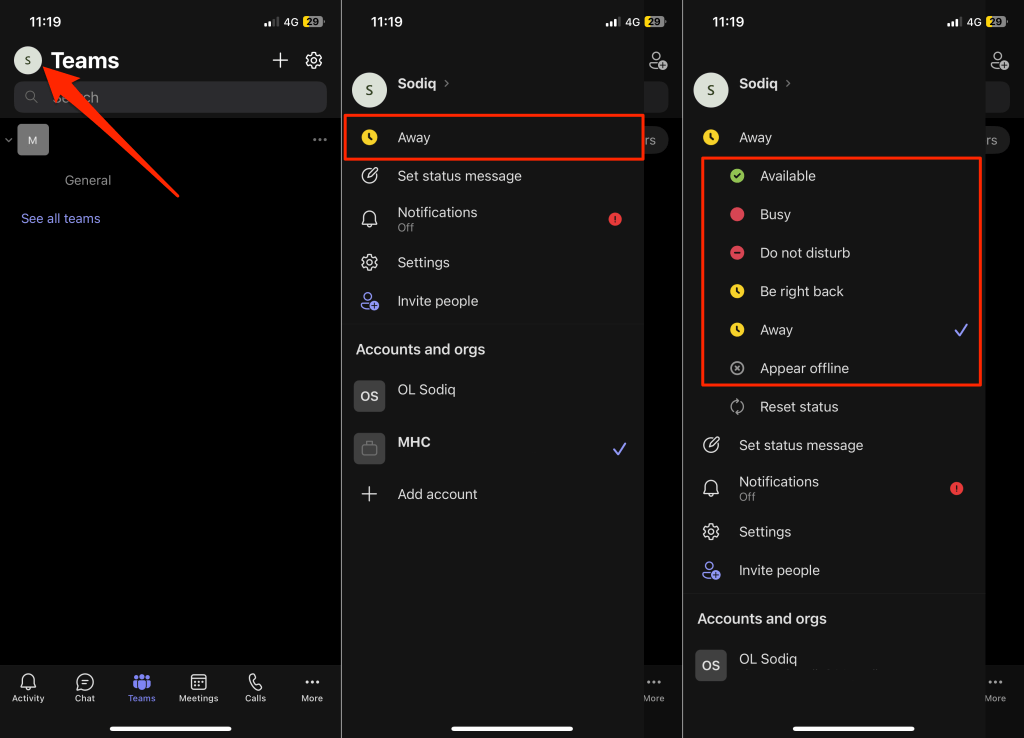1024x738 pixels.
Task: Choose Set status message in middle panel
Action: click(494, 176)
